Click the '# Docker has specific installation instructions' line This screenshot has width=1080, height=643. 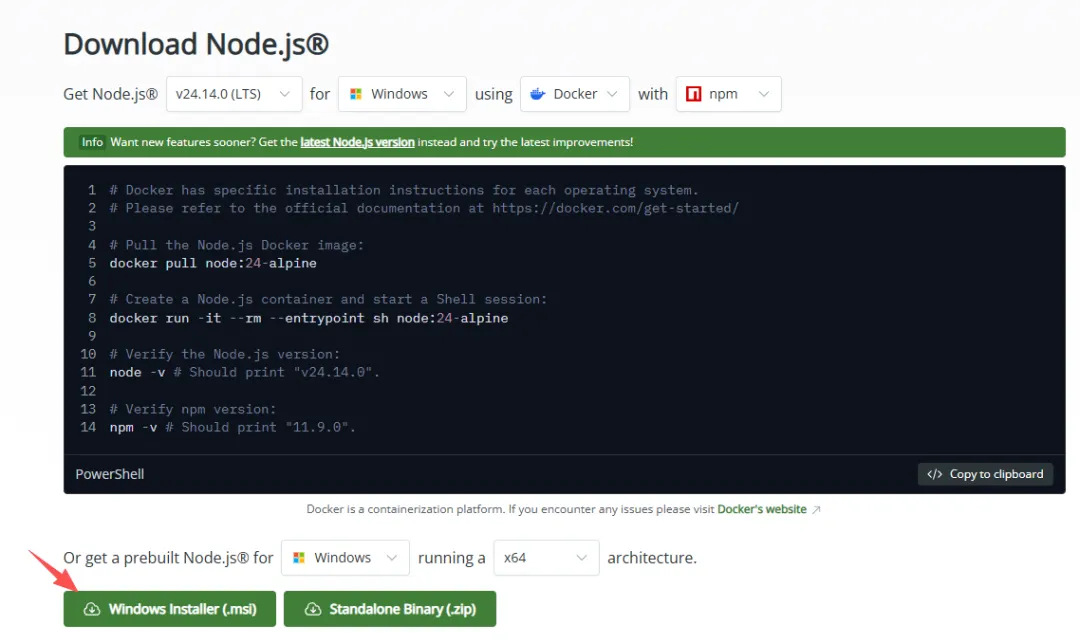coord(404,190)
